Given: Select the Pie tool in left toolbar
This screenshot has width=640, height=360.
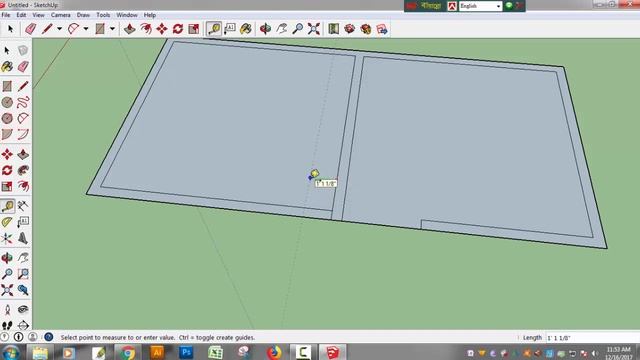Looking at the screenshot, I should point(7,134).
